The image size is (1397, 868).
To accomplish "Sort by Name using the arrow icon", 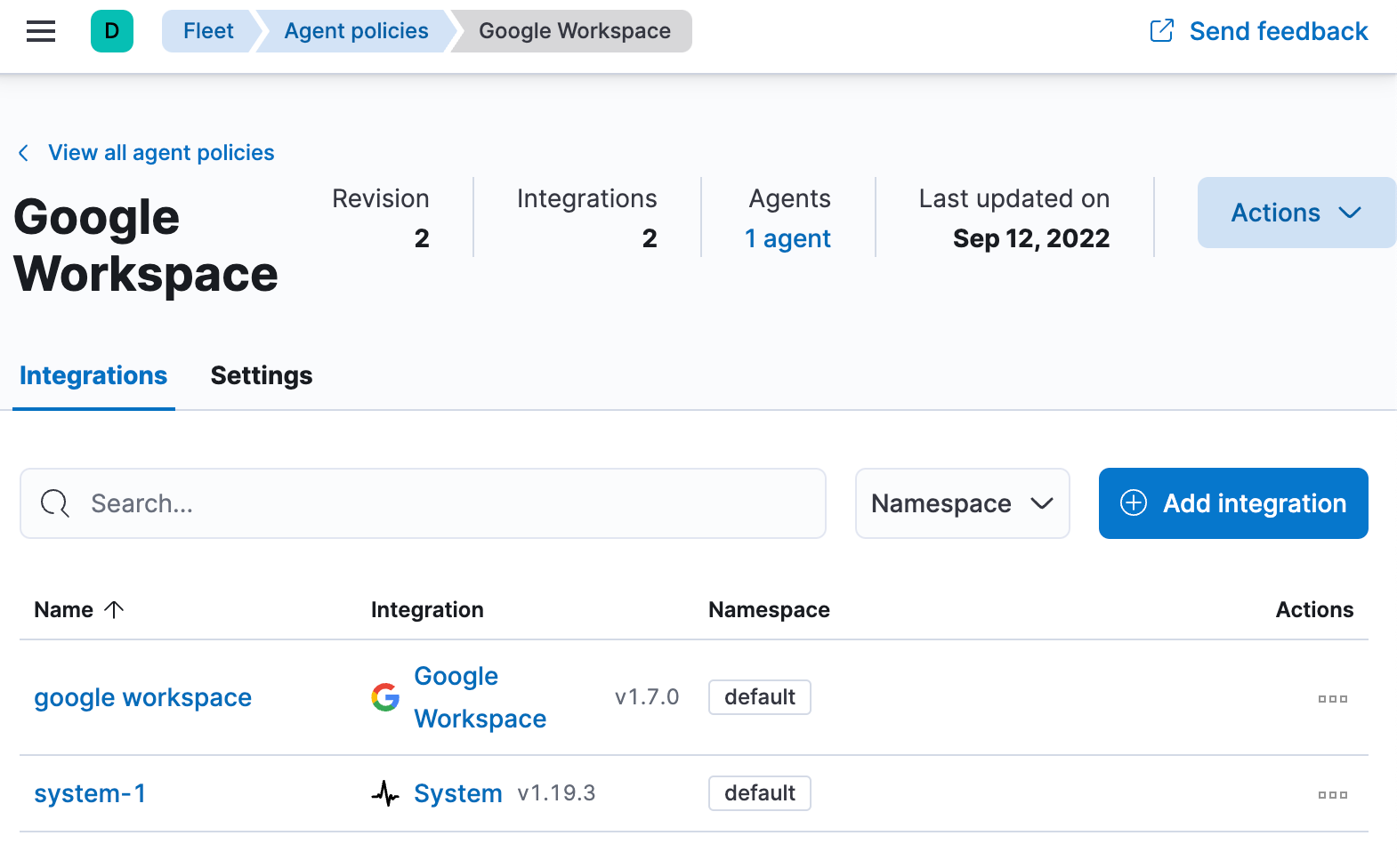I will point(114,609).
